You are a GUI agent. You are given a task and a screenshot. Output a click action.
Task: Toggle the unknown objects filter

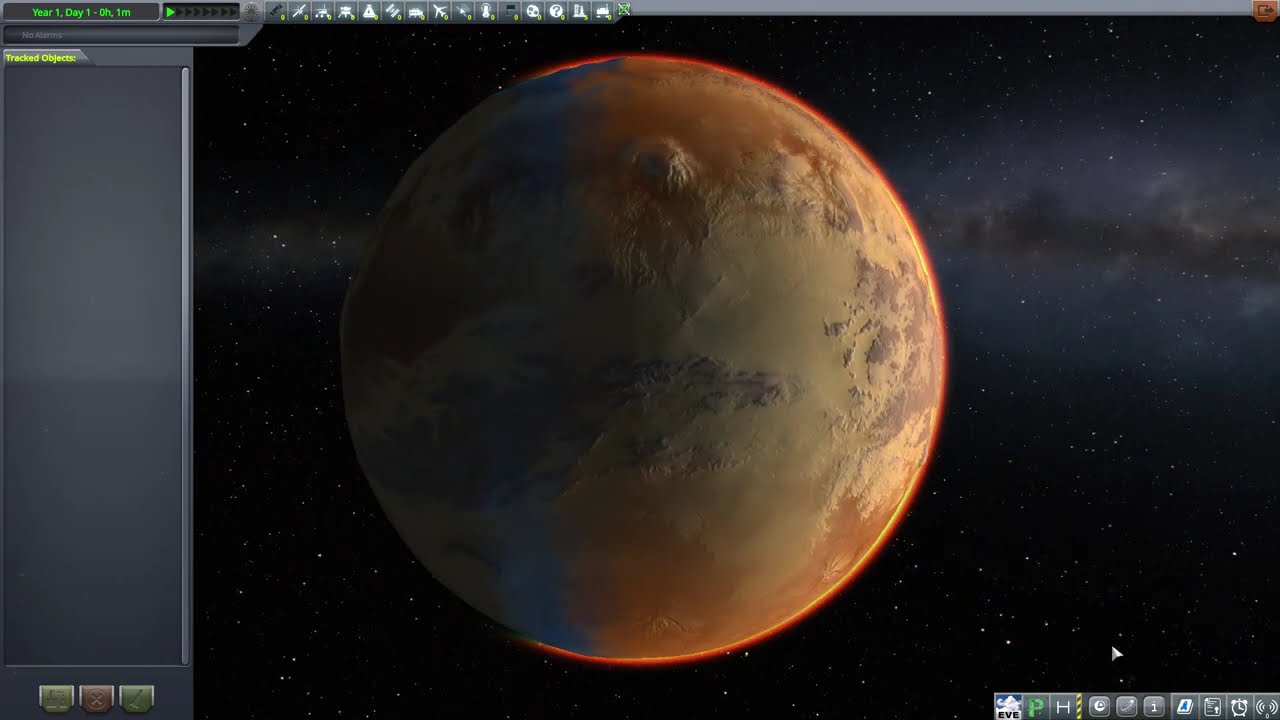click(x=557, y=11)
